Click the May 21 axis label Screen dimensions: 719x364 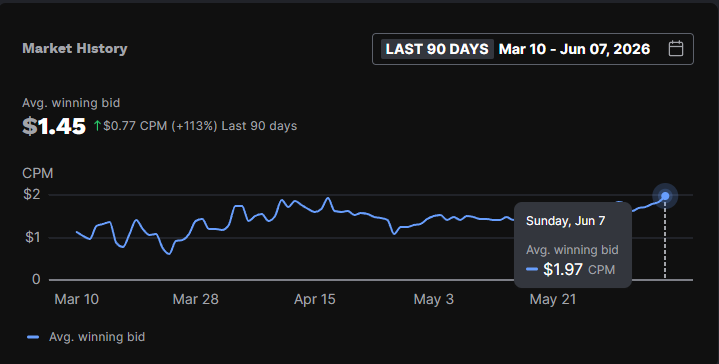point(553,299)
